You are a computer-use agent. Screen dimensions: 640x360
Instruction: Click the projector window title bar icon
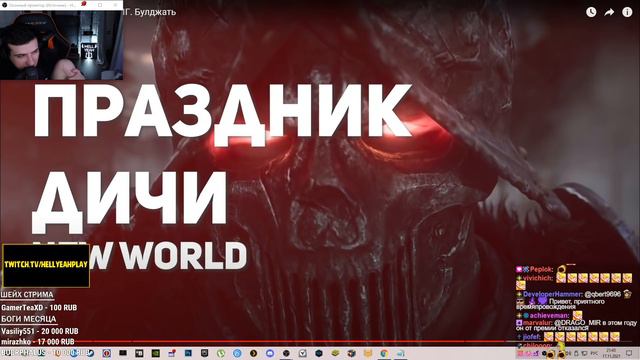pos(4,5)
